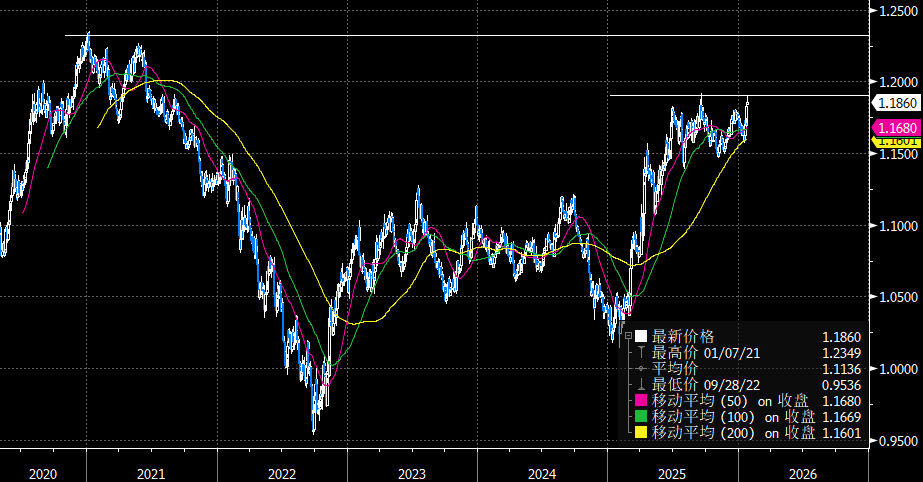Collapse the legend box using its tree toggle
The image size is (923, 482).
pyautogui.click(x=628, y=336)
